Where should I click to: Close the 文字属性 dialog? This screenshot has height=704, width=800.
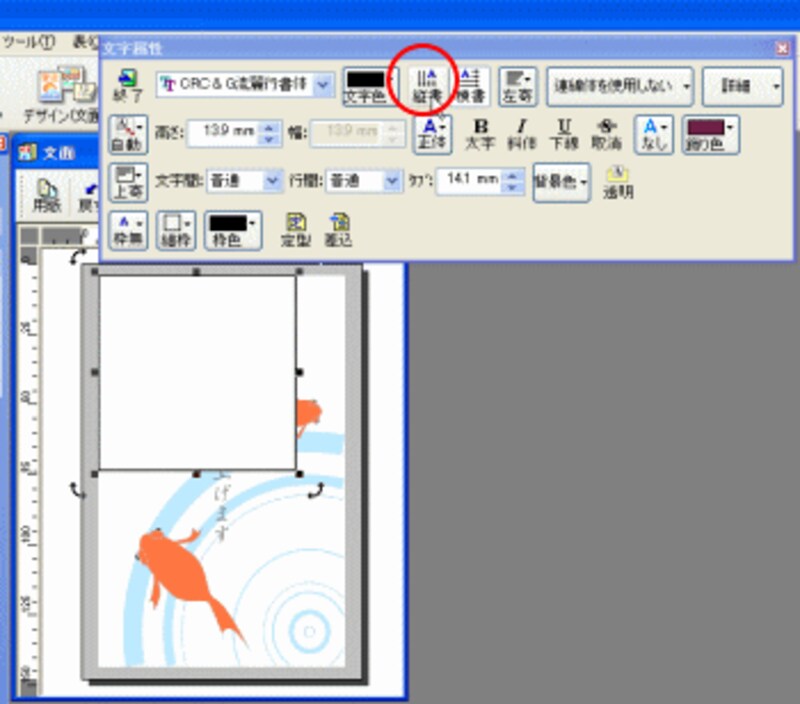[x=782, y=48]
